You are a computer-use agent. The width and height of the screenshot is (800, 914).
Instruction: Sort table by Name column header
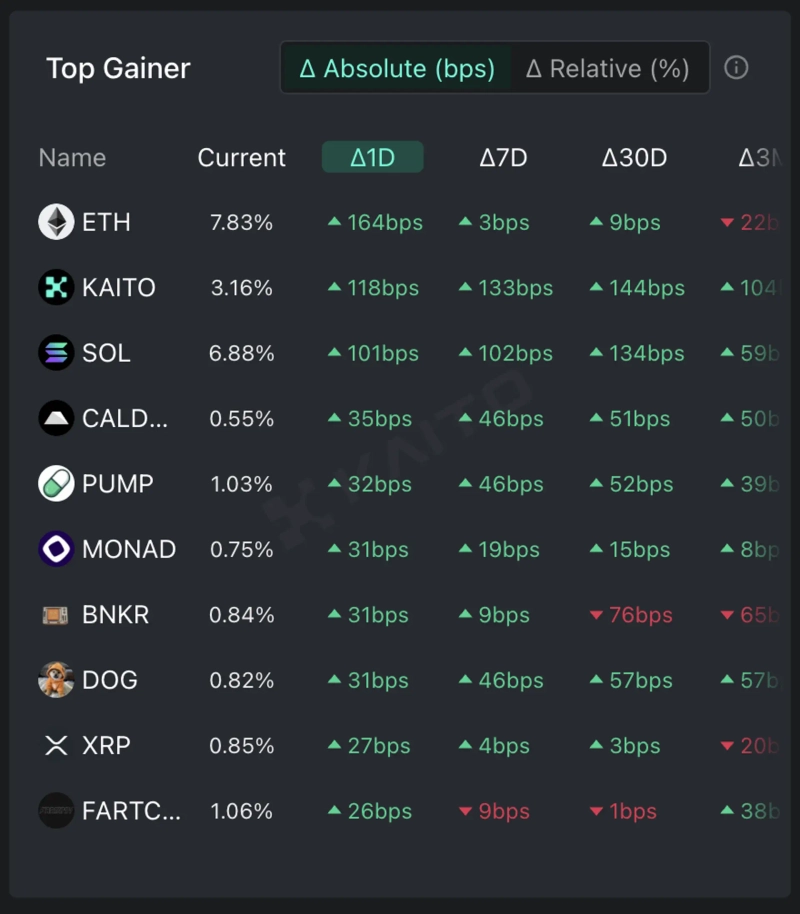coord(72,158)
